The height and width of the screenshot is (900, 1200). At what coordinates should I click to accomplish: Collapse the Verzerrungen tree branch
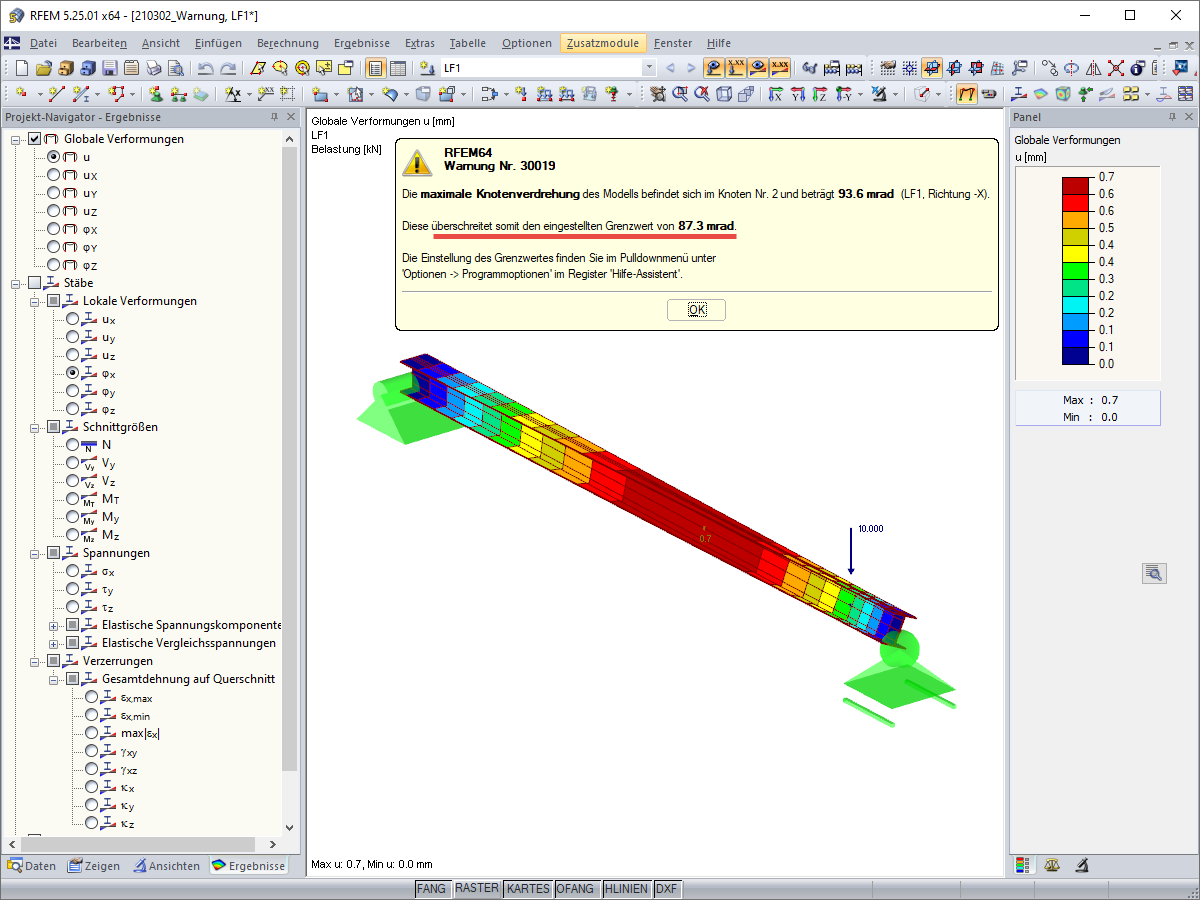coord(33,660)
